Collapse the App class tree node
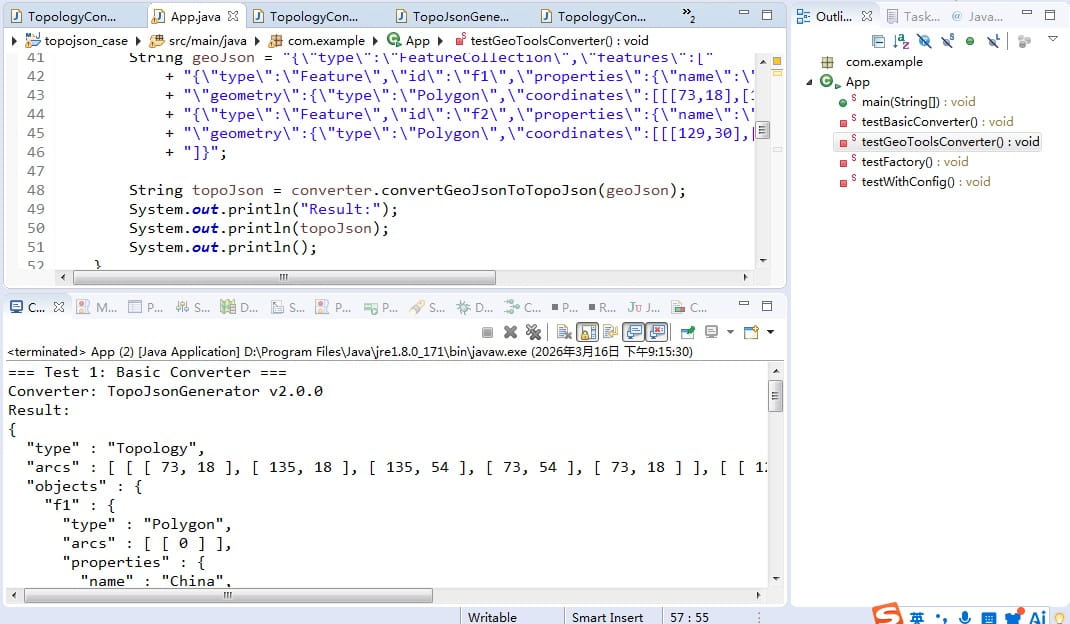The height and width of the screenshot is (624, 1070). coord(810,82)
